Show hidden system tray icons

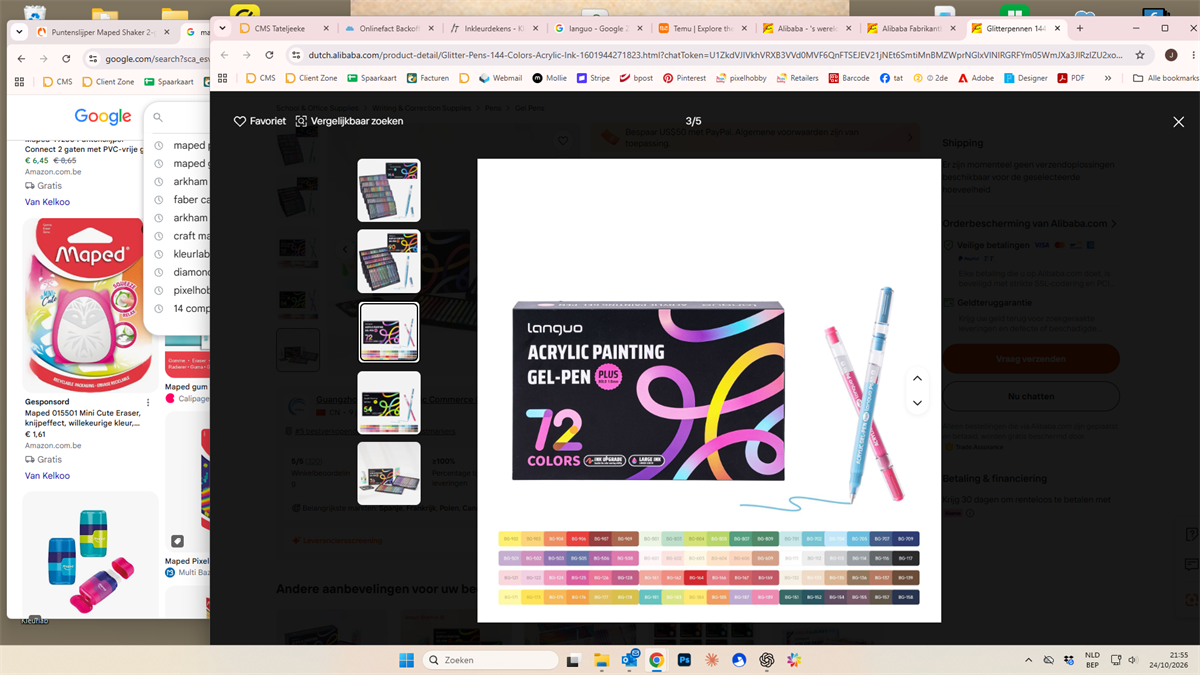tap(1029, 660)
